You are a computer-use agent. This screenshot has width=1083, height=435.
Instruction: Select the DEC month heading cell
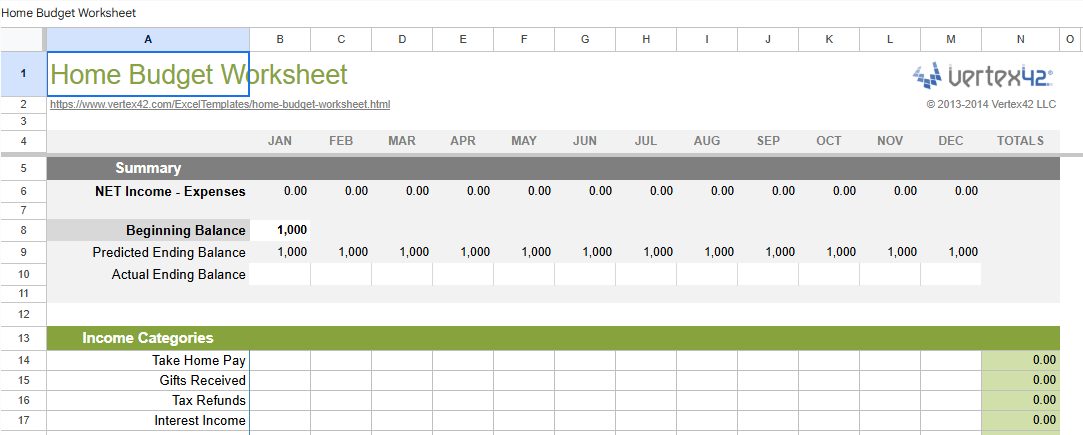[x=951, y=141]
